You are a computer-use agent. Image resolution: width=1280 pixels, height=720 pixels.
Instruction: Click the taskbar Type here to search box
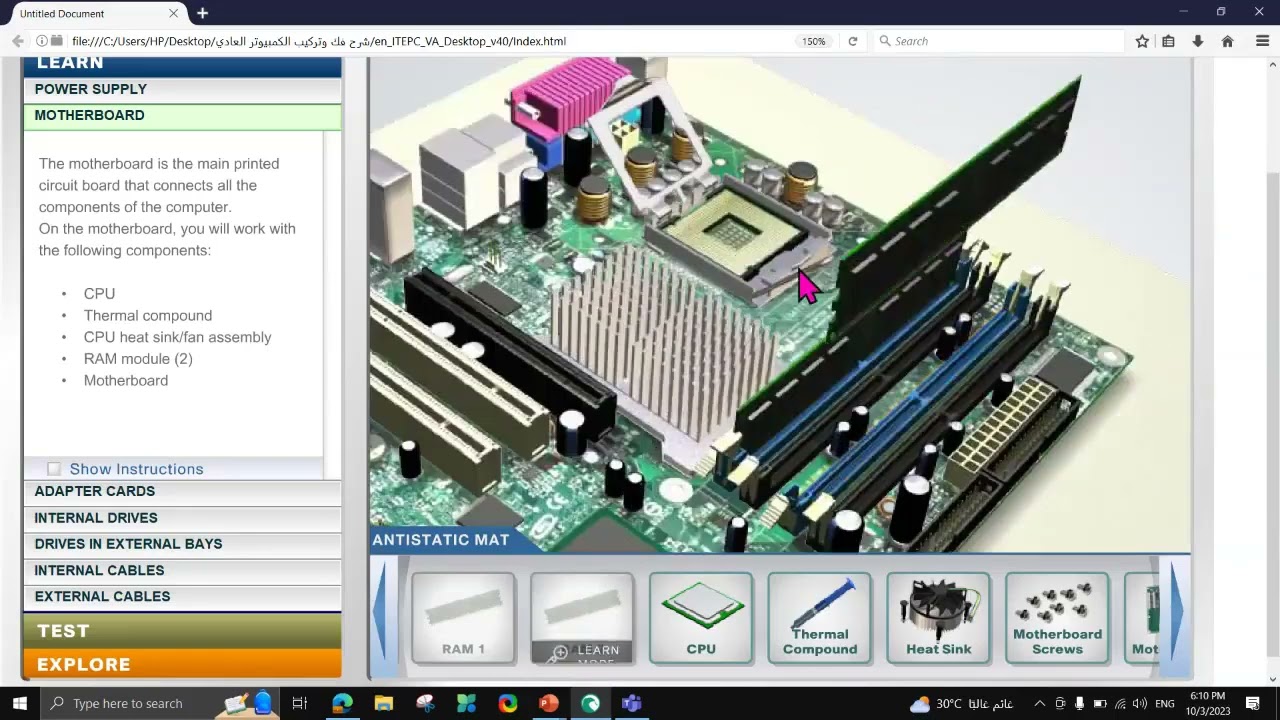tap(160, 703)
